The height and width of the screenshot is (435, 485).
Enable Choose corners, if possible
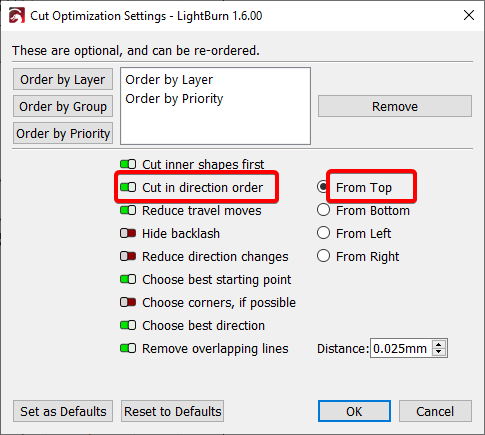coord(128,302)
